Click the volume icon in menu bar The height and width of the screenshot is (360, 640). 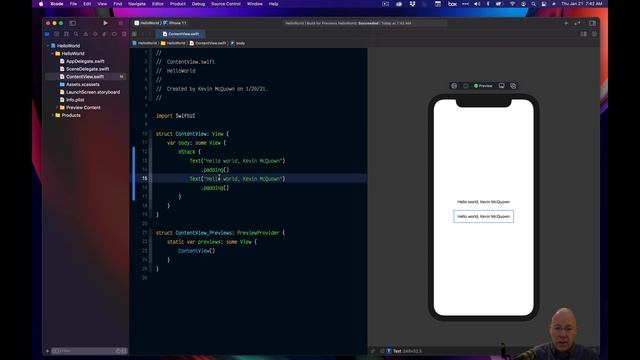point(477,4)
